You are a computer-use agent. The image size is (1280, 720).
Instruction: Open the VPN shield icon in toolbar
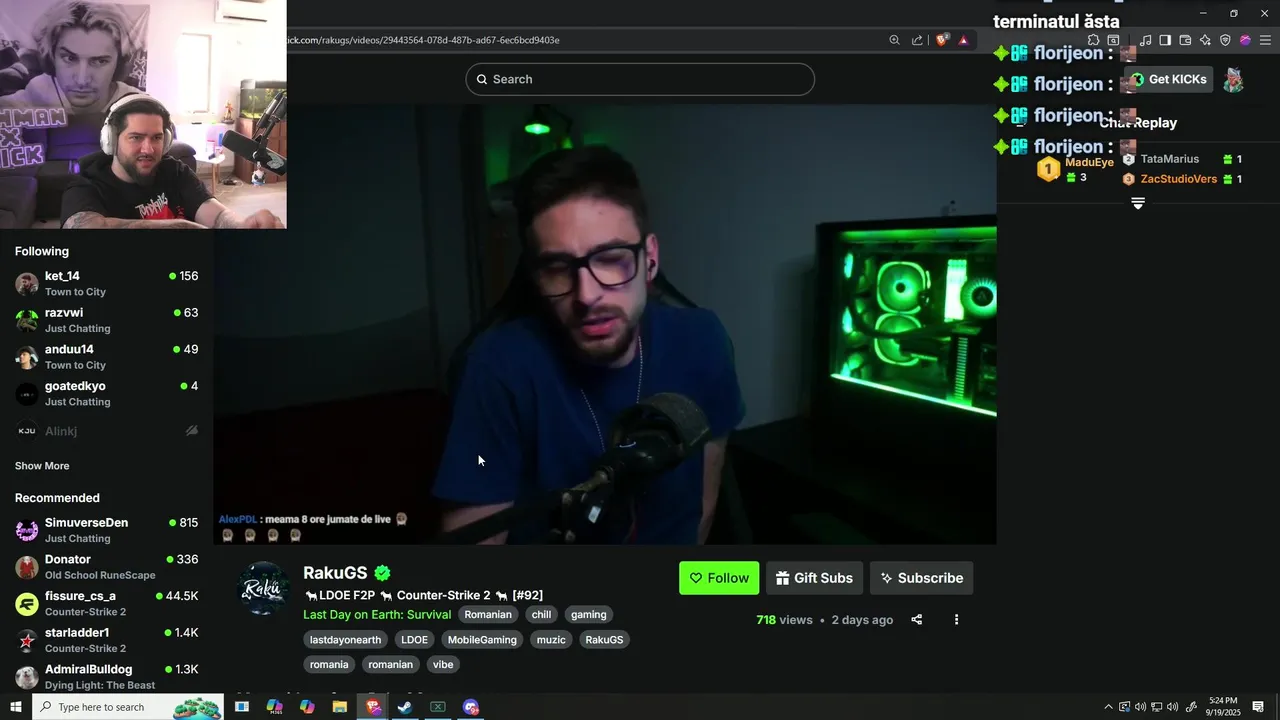(x=1225, y=40)
